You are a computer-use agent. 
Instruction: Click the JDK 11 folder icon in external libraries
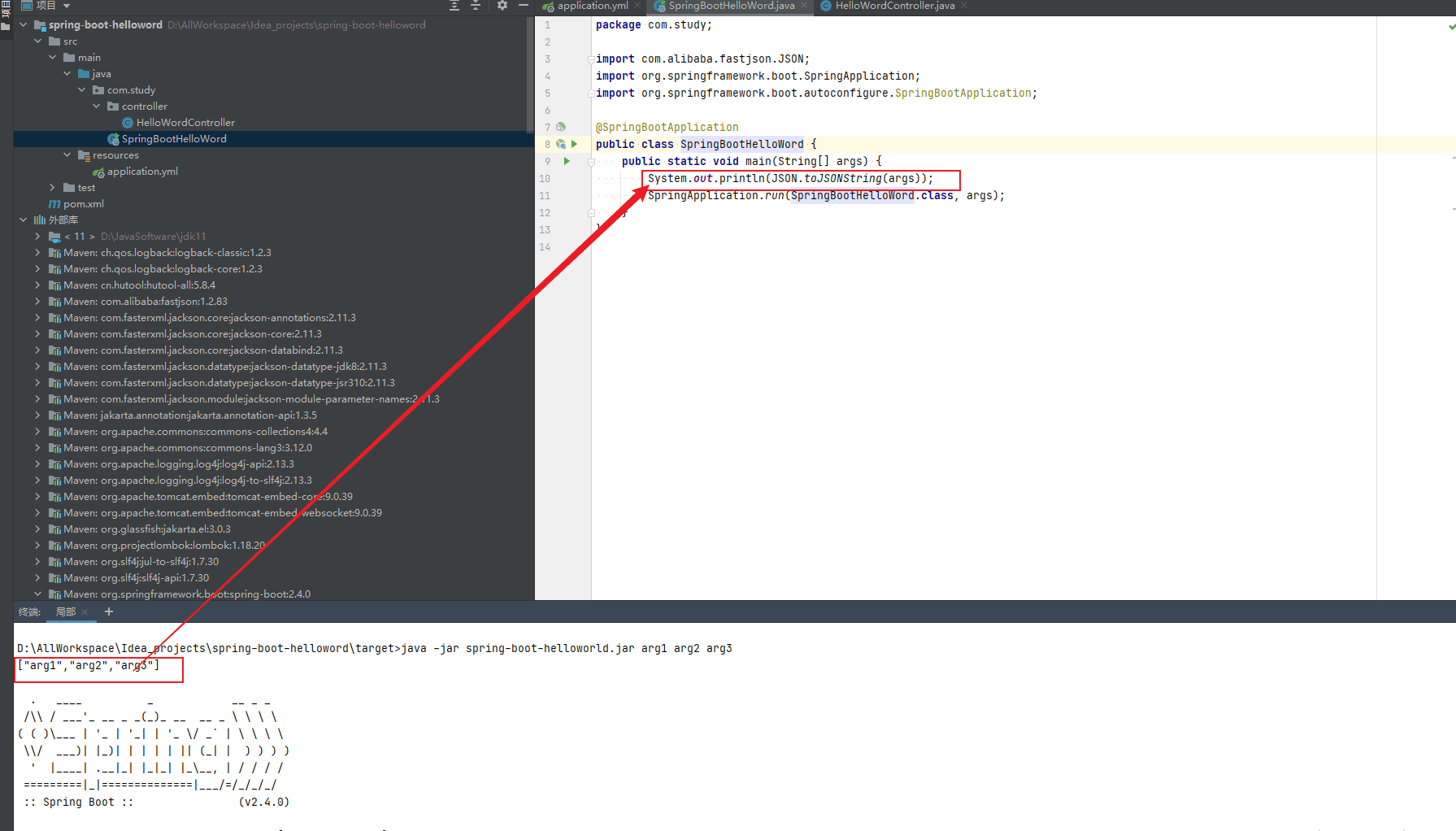point(54,237)
